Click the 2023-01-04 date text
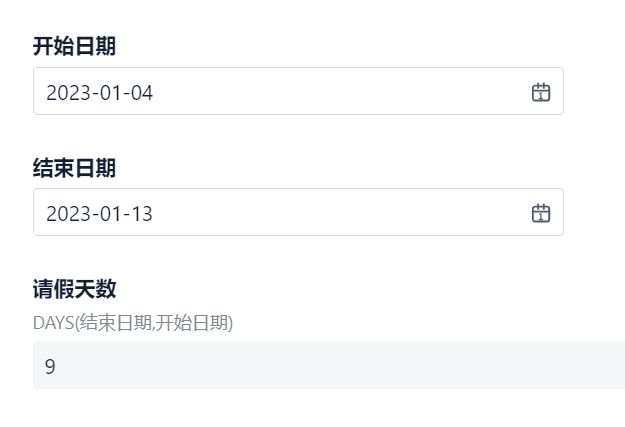 100,93
